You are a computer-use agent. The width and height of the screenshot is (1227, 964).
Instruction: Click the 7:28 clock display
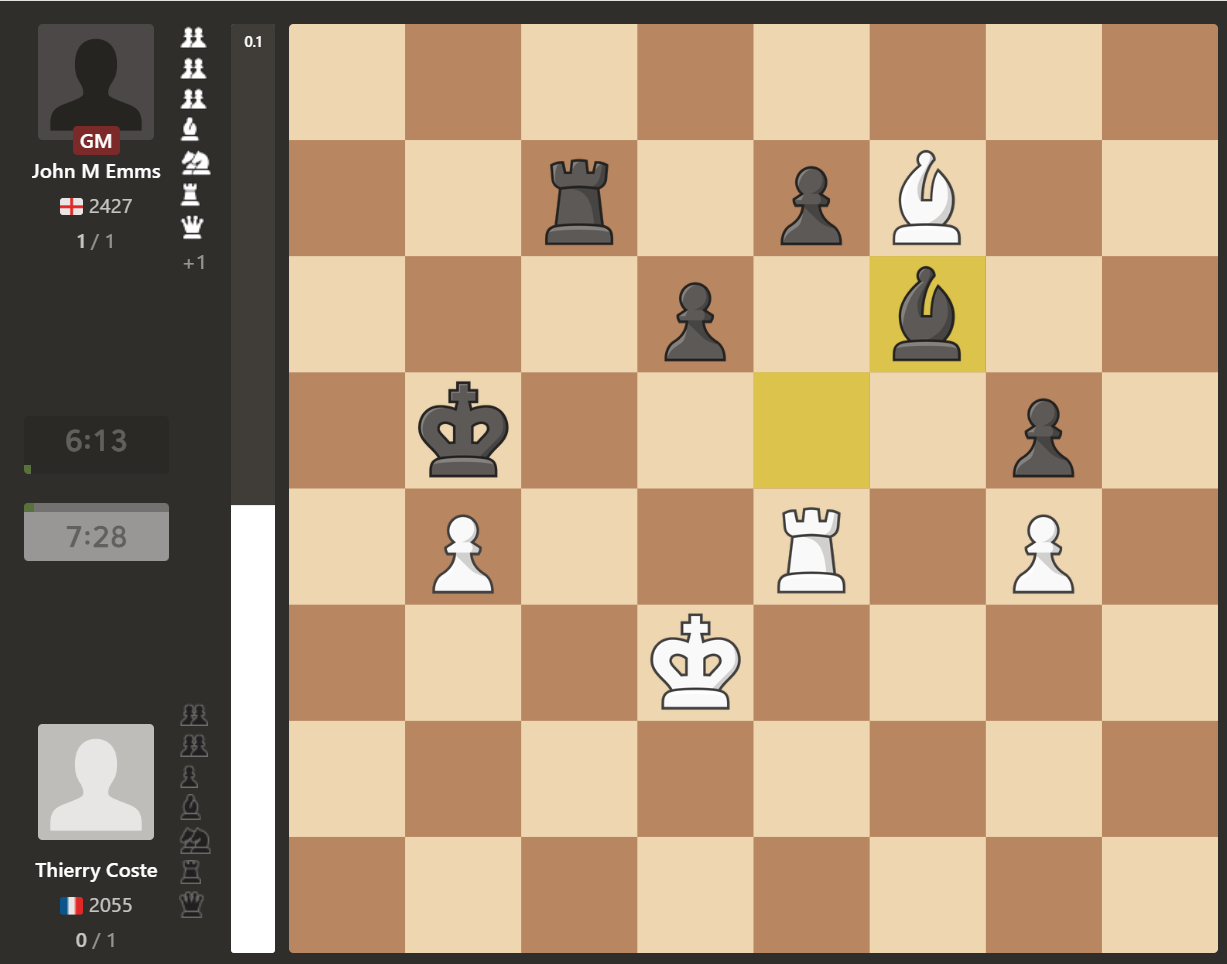pos(96,535)
